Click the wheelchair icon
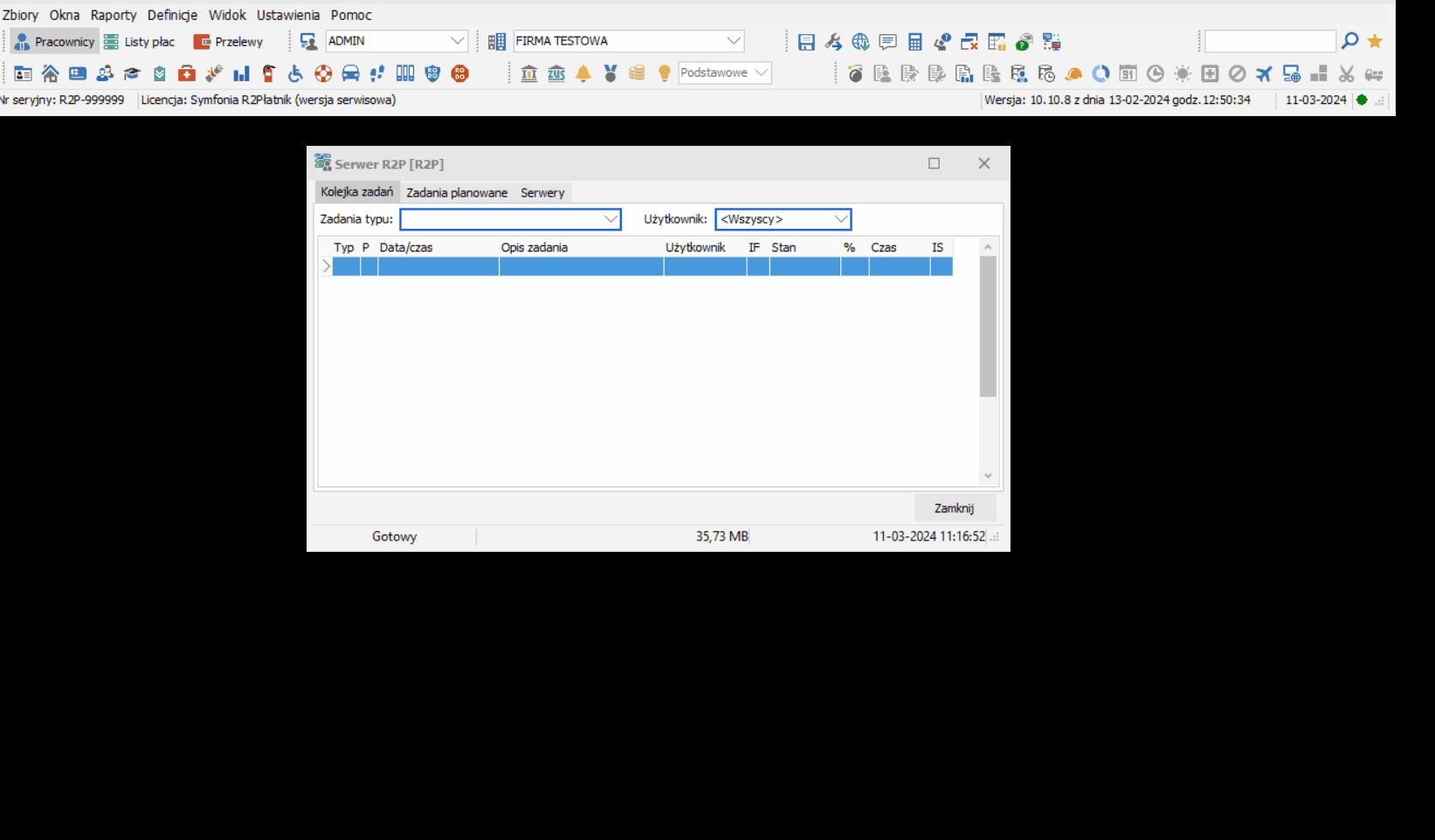The width and height of the screenshot is (1435, 840). pyautogui.click(x=296, y=73)
